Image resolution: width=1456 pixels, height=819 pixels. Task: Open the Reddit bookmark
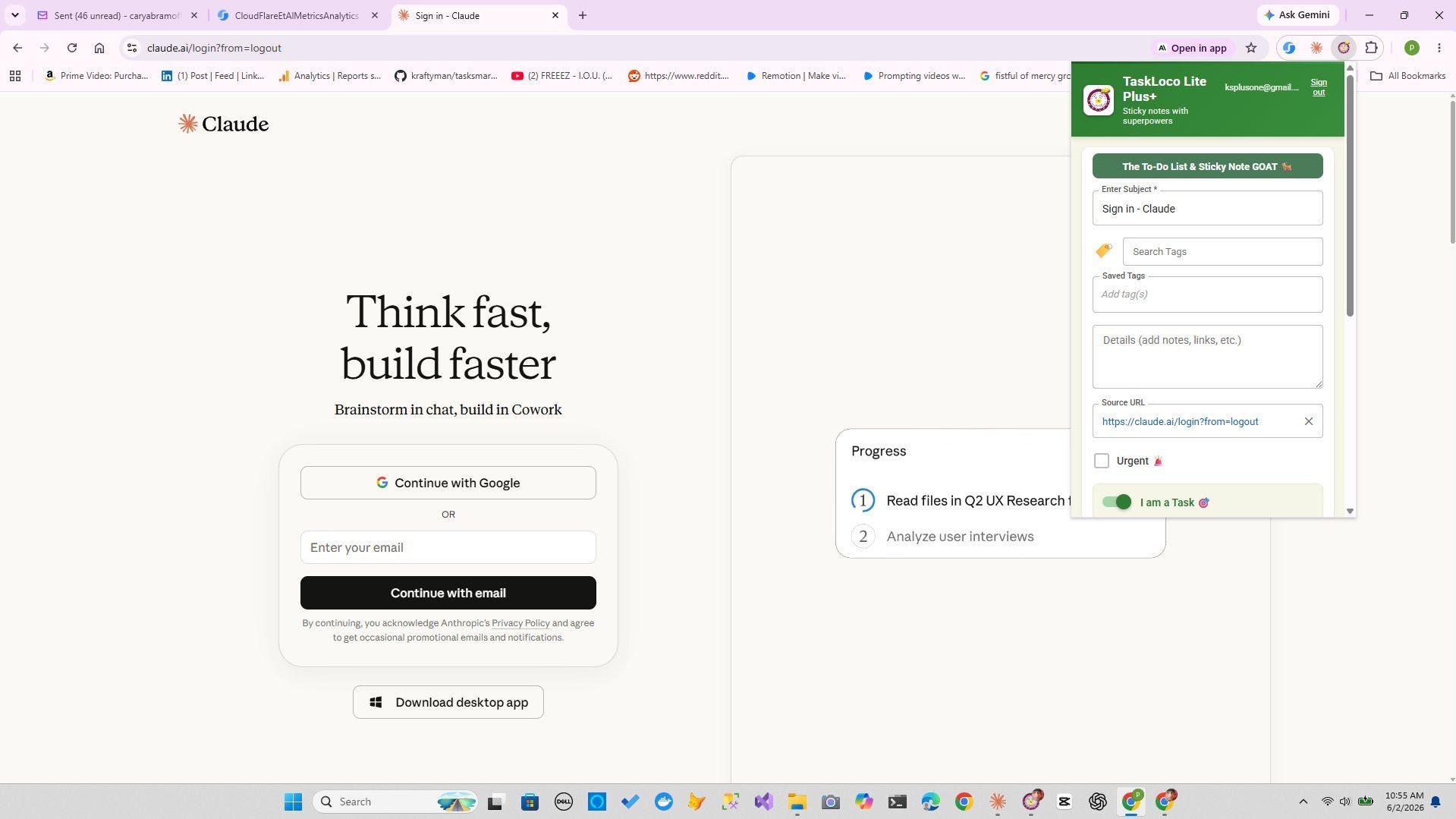click(x=678, y=76)
